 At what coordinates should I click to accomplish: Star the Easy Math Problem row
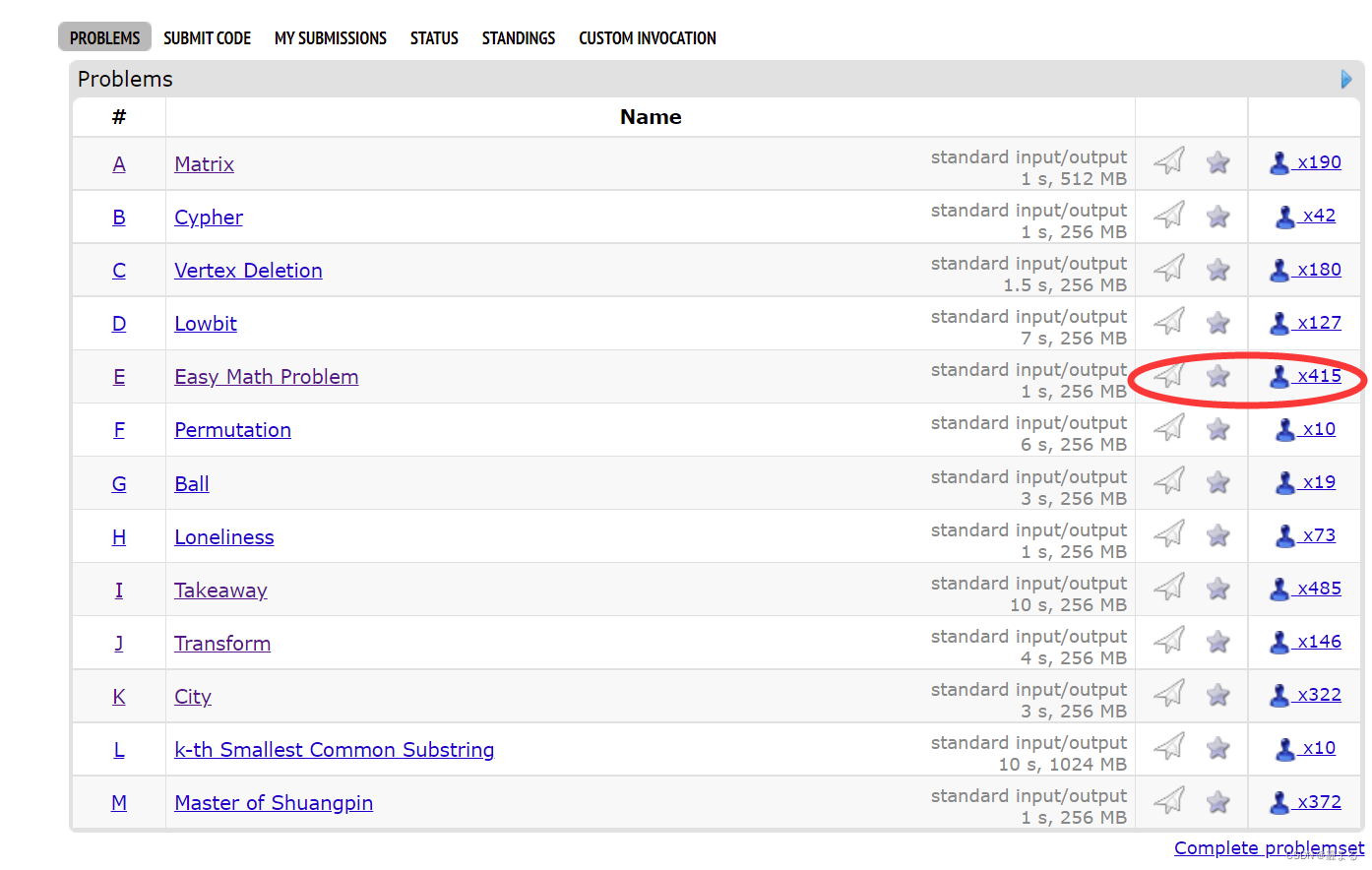[1218, 375]
